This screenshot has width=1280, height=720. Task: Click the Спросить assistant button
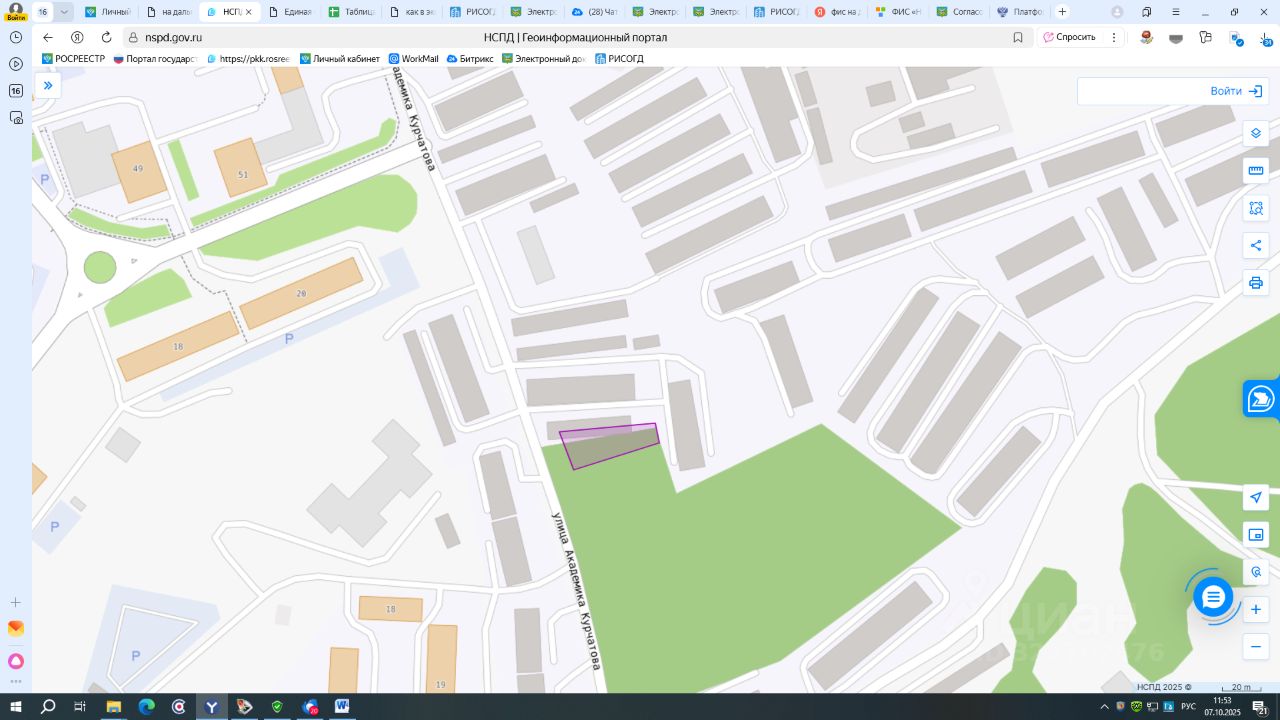pos(1069,37)
